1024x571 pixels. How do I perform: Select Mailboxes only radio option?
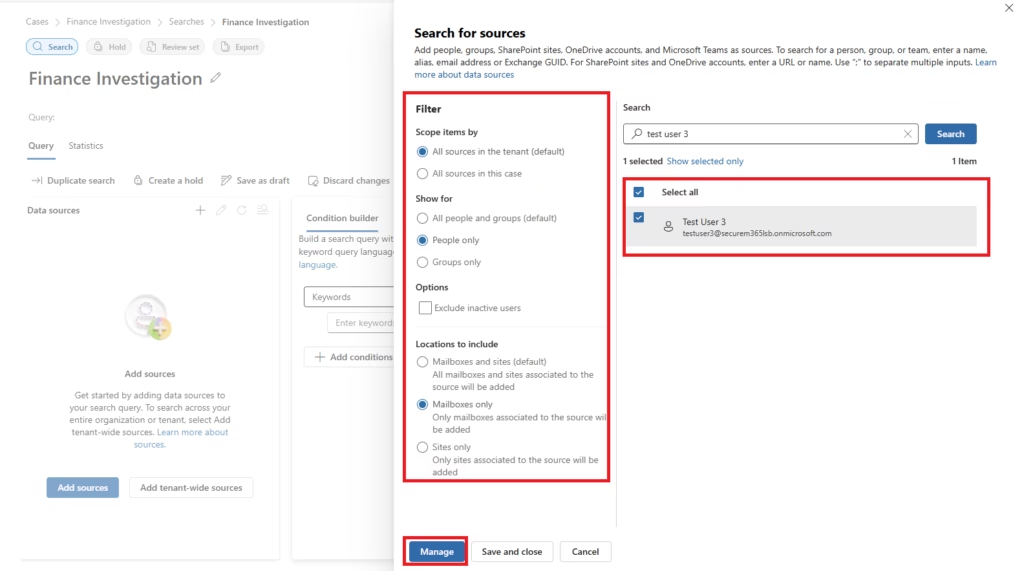(x=423, y=404)
